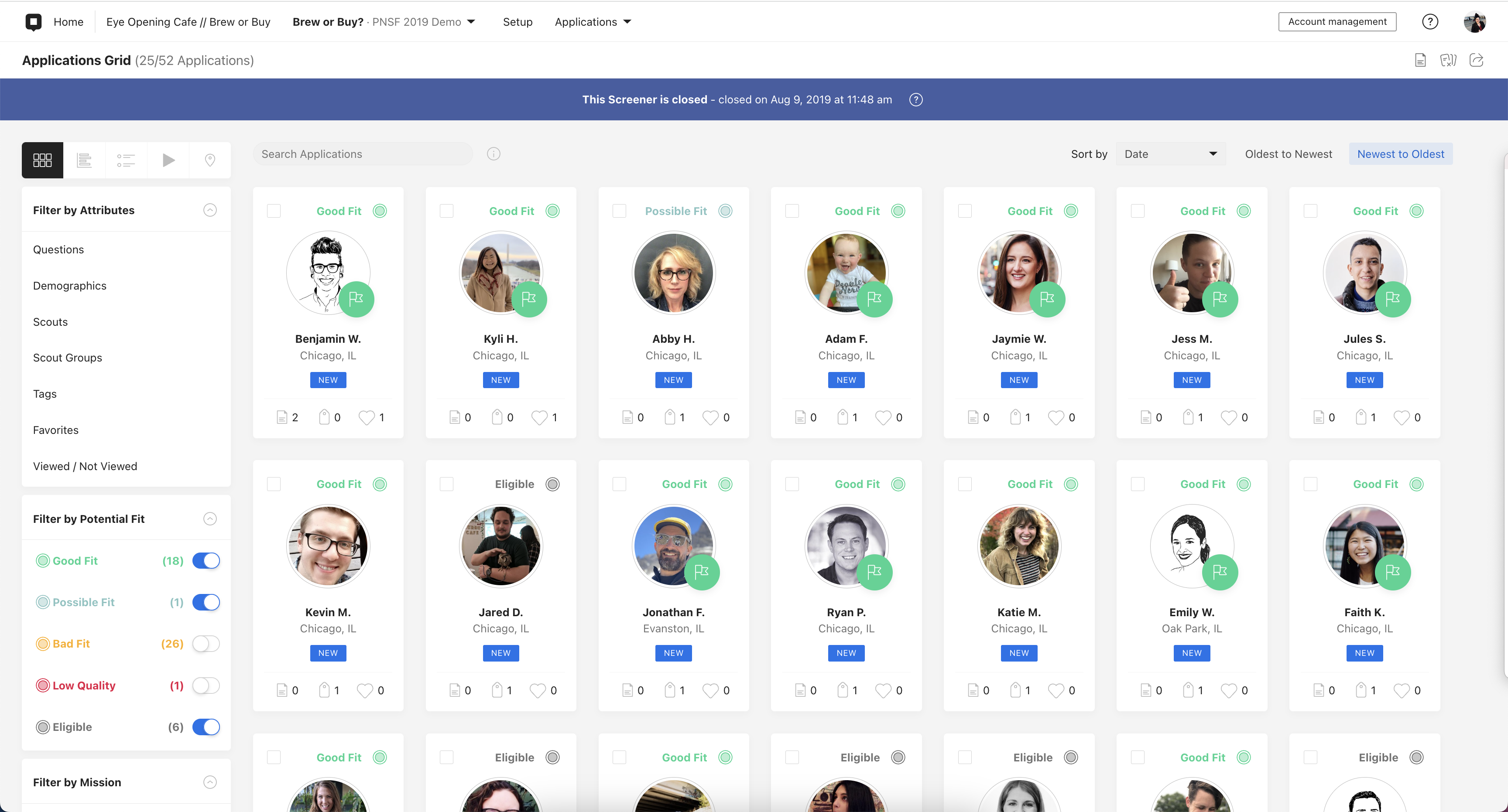Open Account management
This screenshot has width=1508, height=812.
pos(1337,22)
